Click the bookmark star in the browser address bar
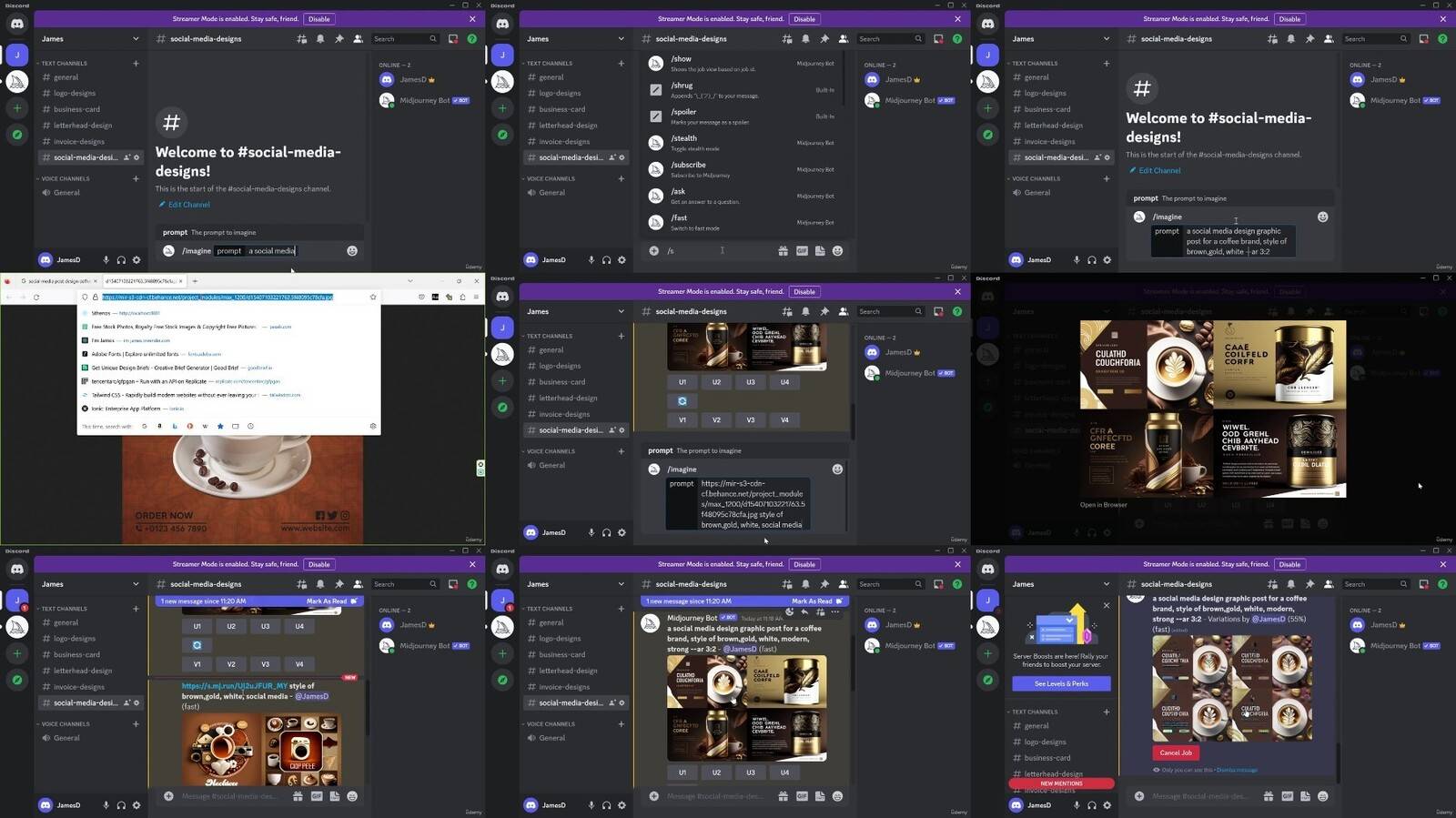Screen dimensions: 1456x818 373,297
